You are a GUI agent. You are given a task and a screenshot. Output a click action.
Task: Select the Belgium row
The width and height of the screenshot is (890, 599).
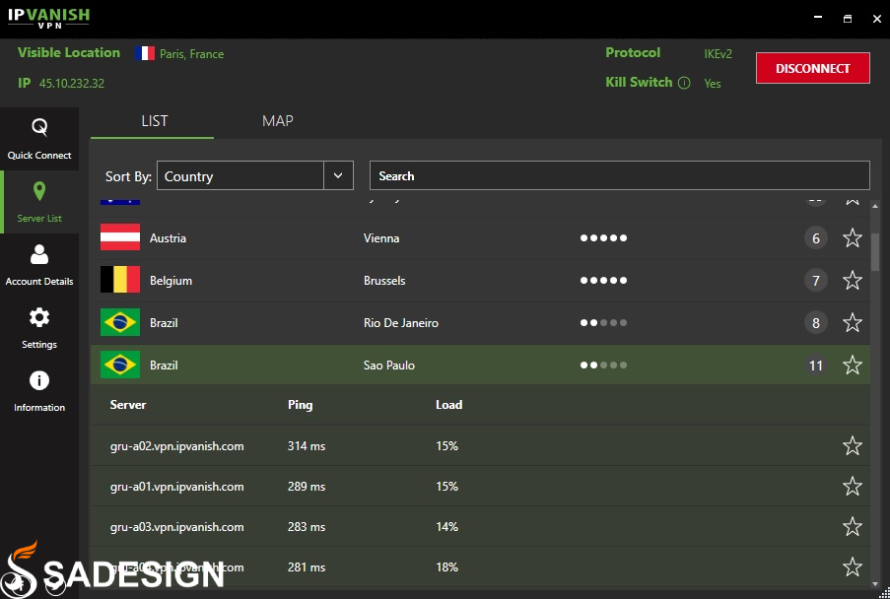coord(480,280)
